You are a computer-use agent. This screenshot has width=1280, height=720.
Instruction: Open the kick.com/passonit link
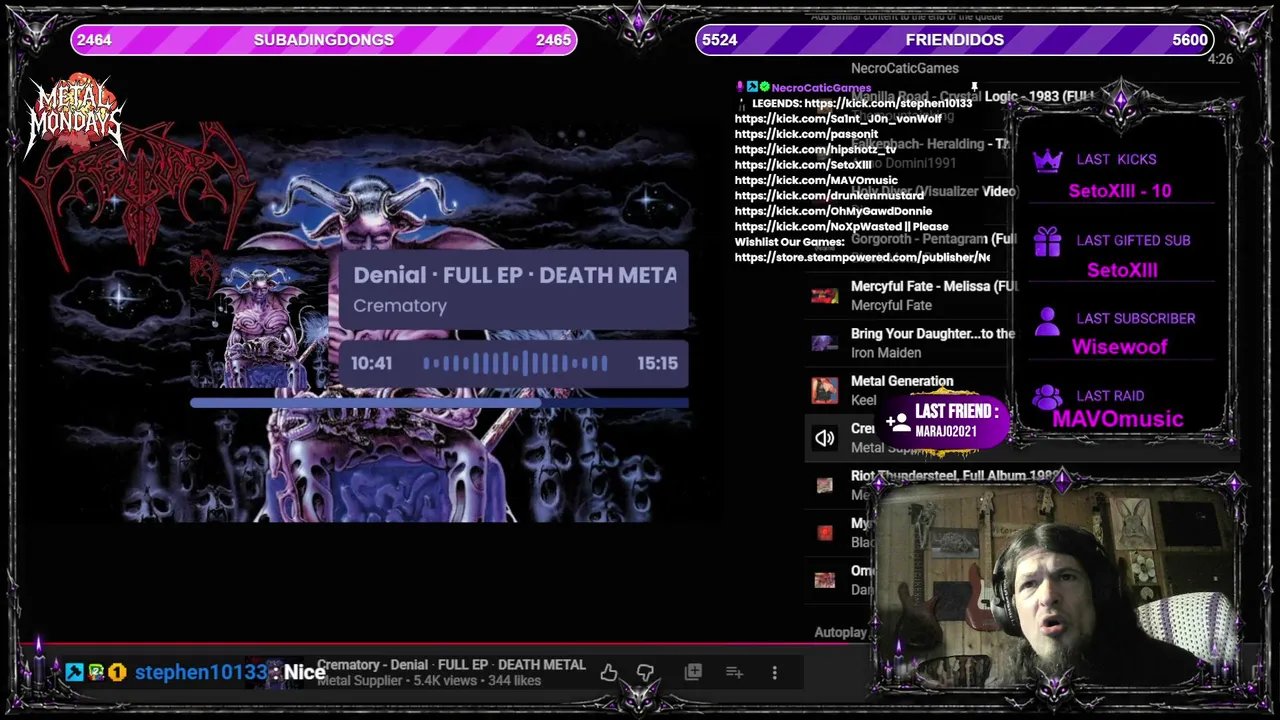(806, 134)
